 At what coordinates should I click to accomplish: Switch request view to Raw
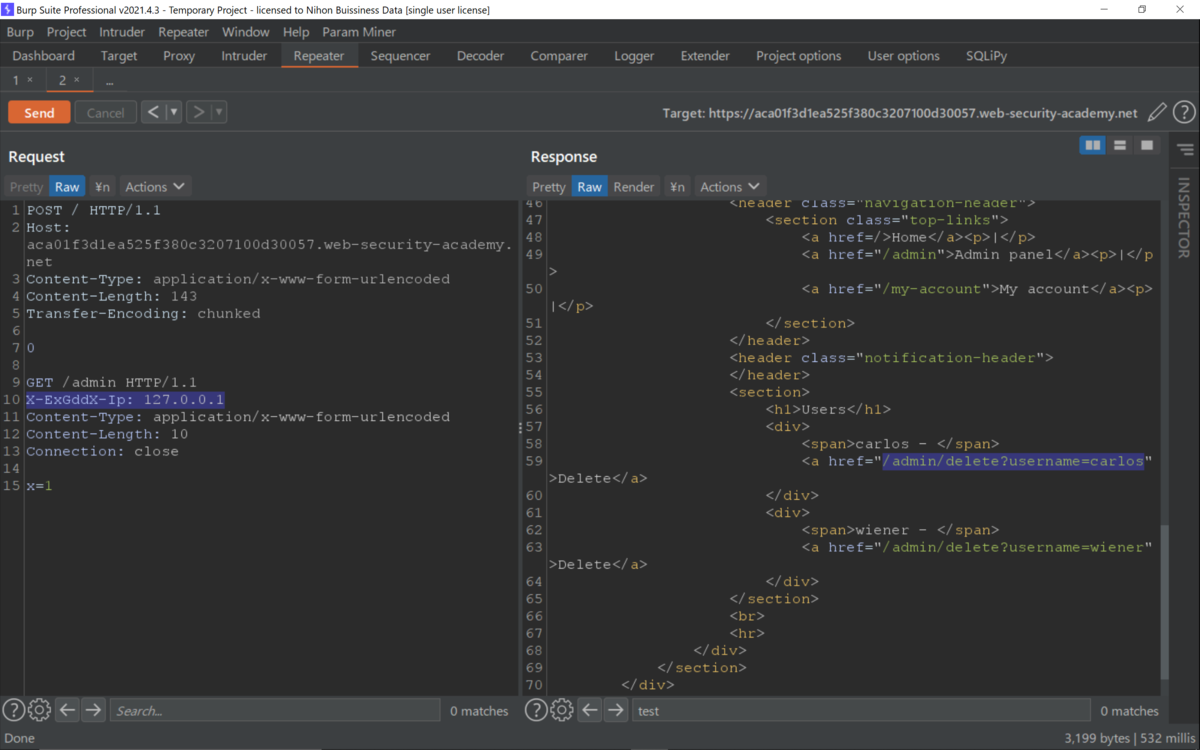(67, 186)
